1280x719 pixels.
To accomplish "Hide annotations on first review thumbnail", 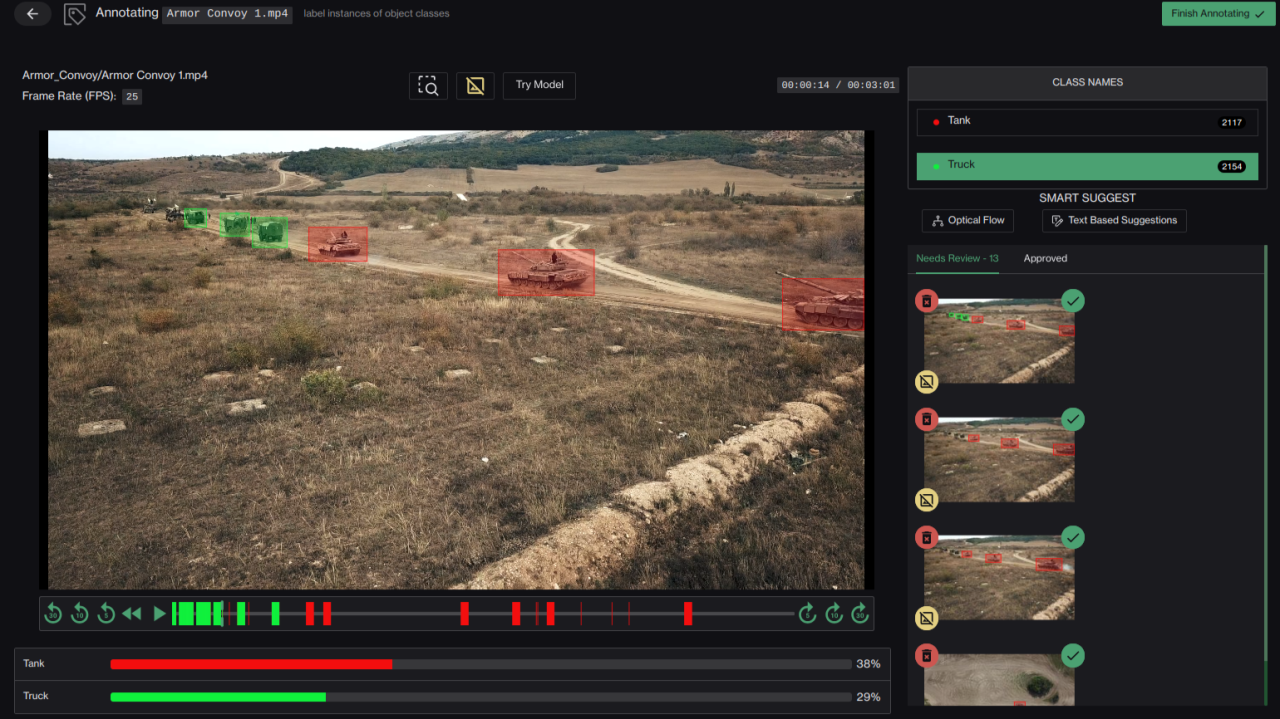I will coord(927,381).
